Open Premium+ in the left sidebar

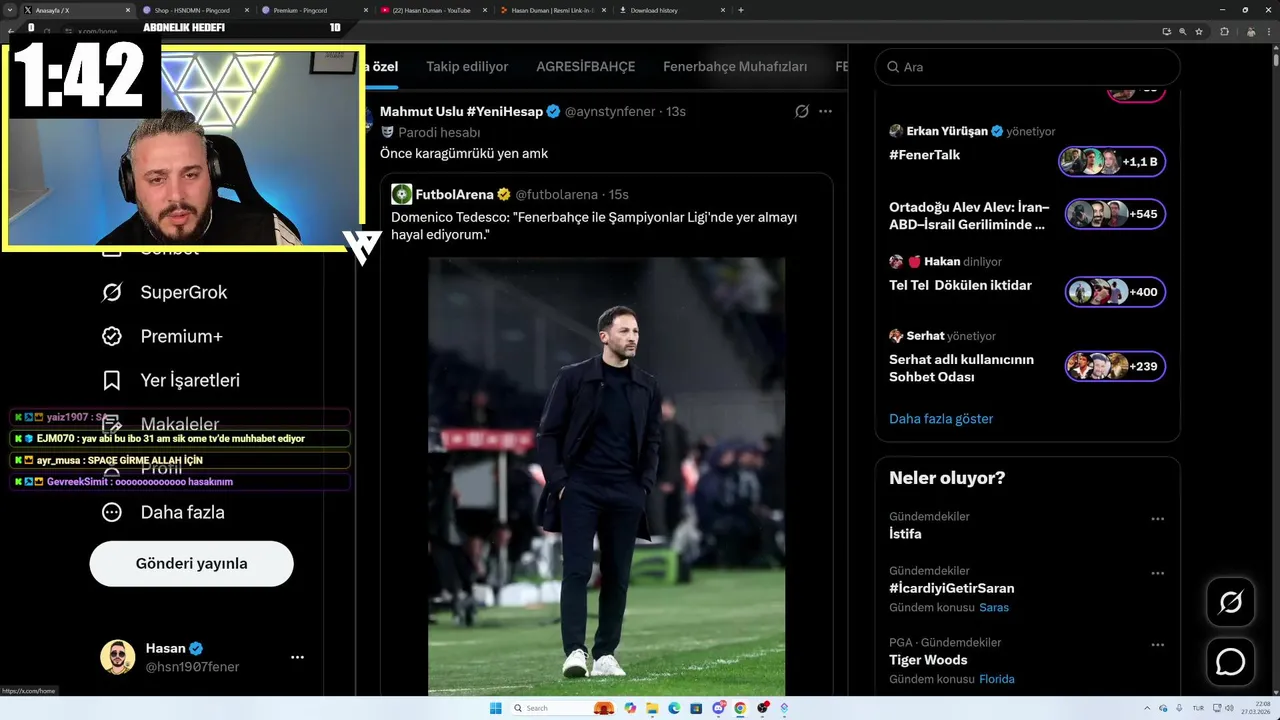(162, 336)
